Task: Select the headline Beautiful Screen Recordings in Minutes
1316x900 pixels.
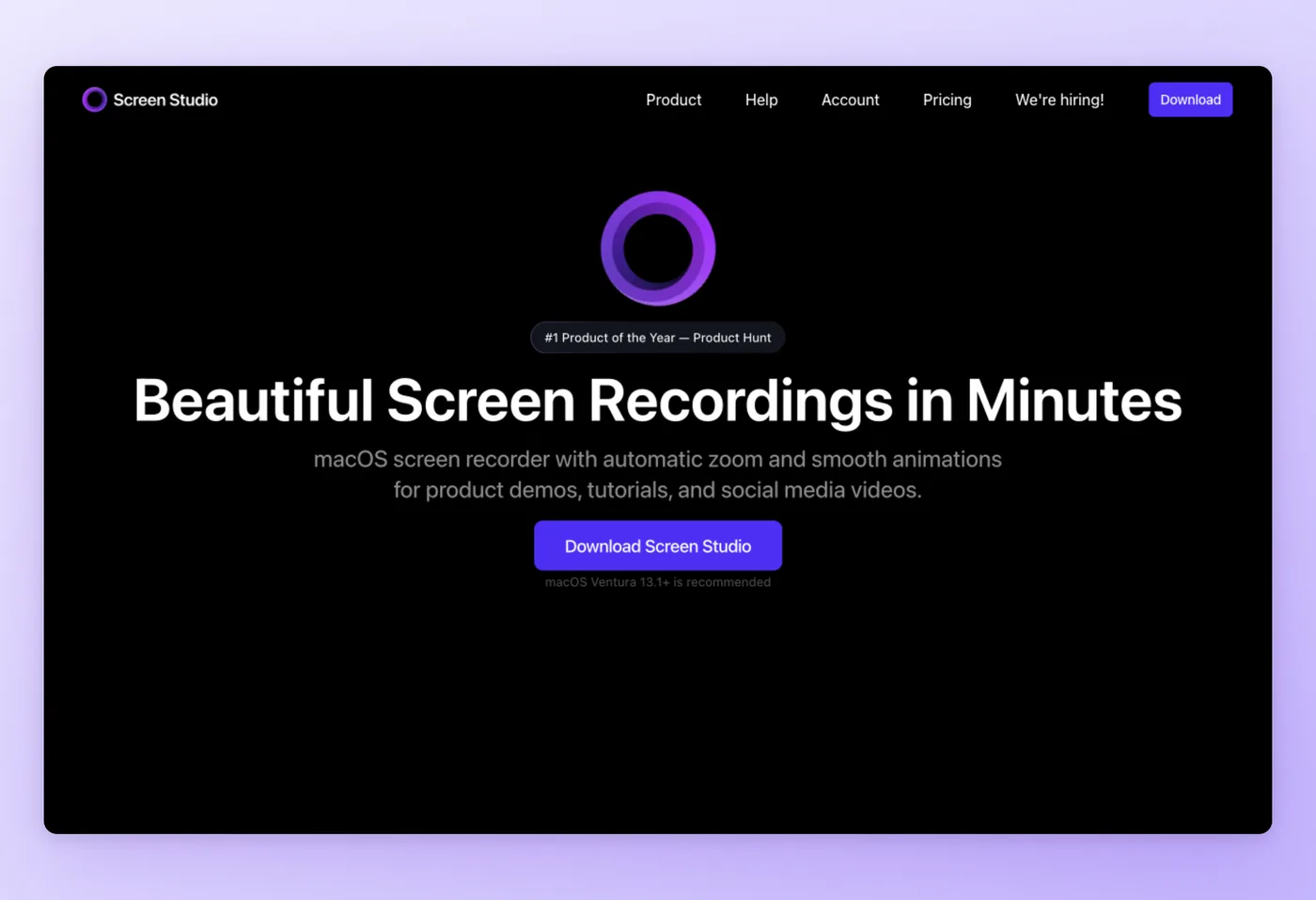Action: (658, 401)
